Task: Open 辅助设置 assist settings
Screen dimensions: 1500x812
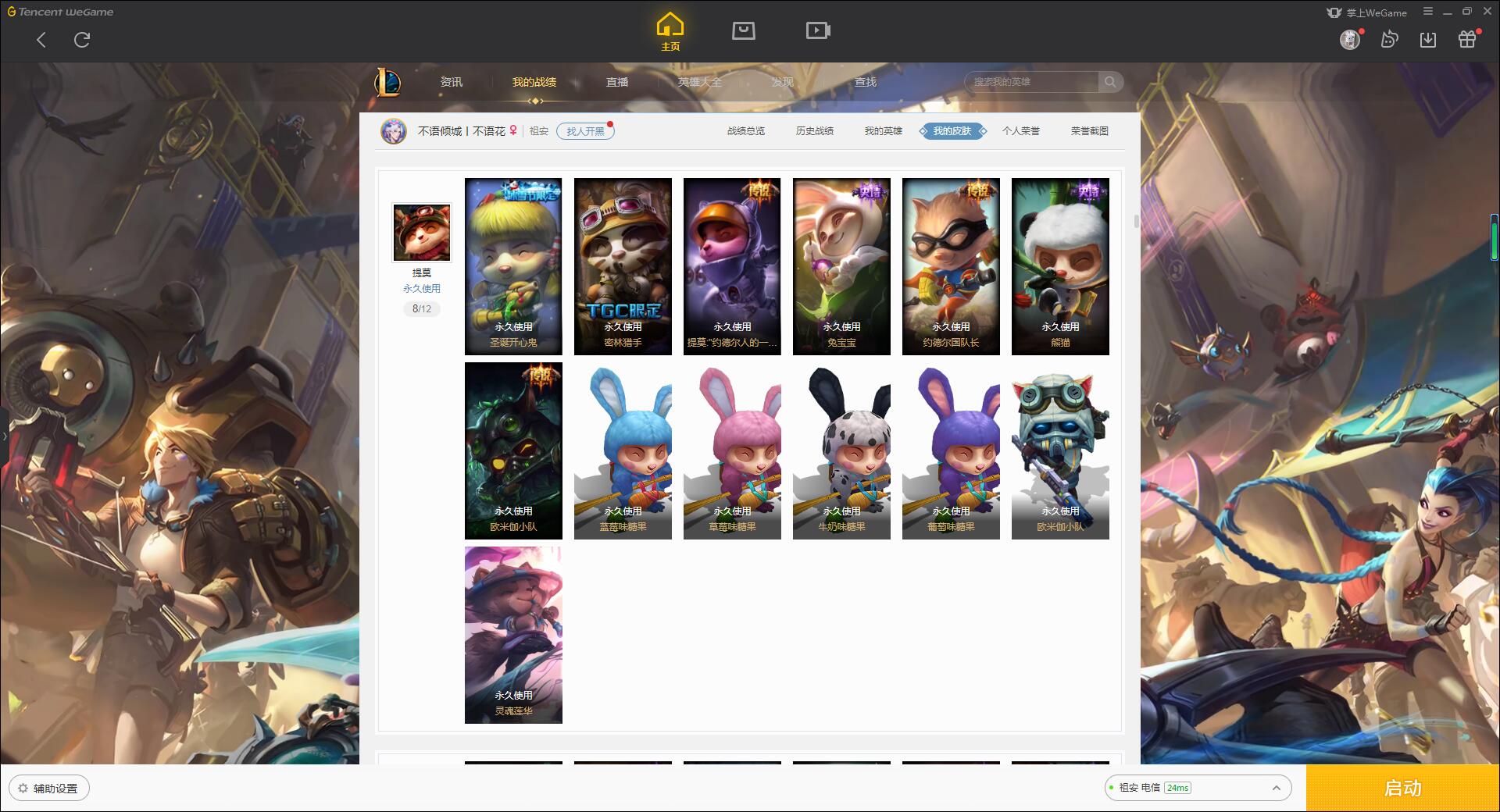Action: [48, 788]
